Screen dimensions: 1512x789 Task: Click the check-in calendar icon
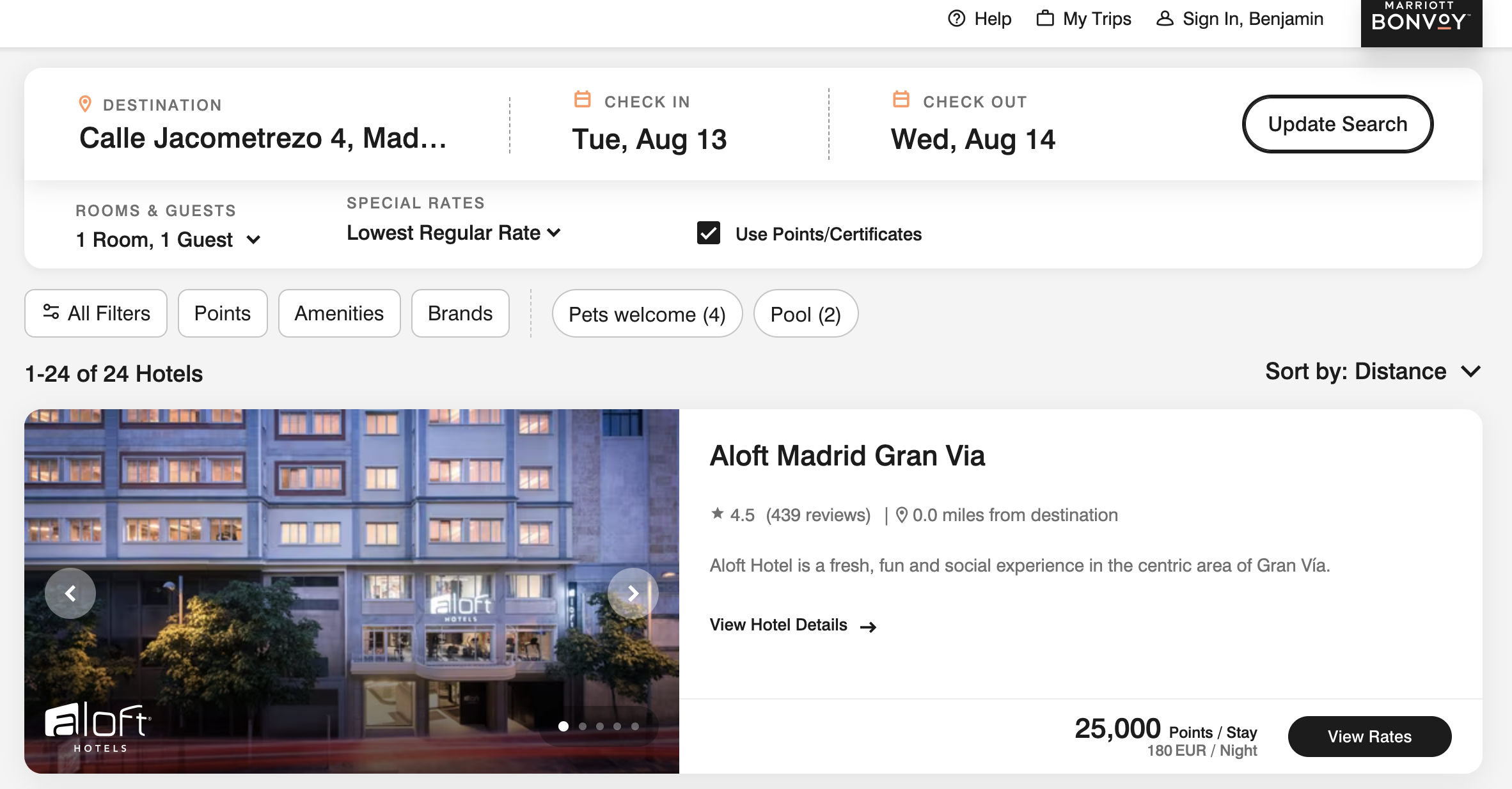point(582,100)
